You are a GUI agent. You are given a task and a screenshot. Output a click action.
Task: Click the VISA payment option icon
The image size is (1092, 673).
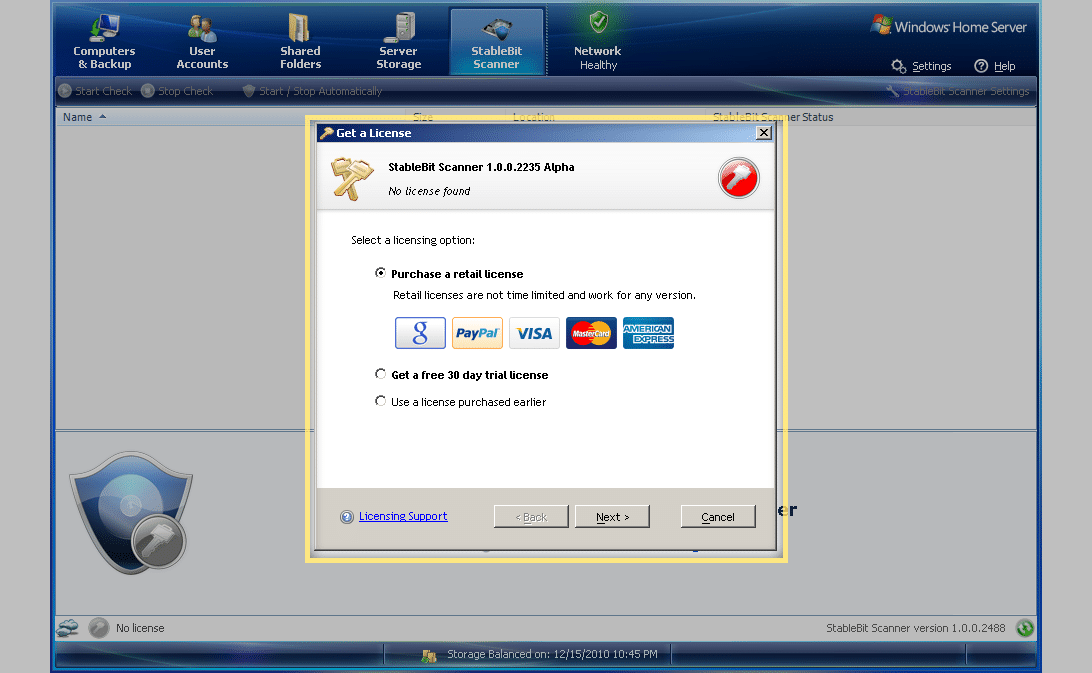click(534, 333)
